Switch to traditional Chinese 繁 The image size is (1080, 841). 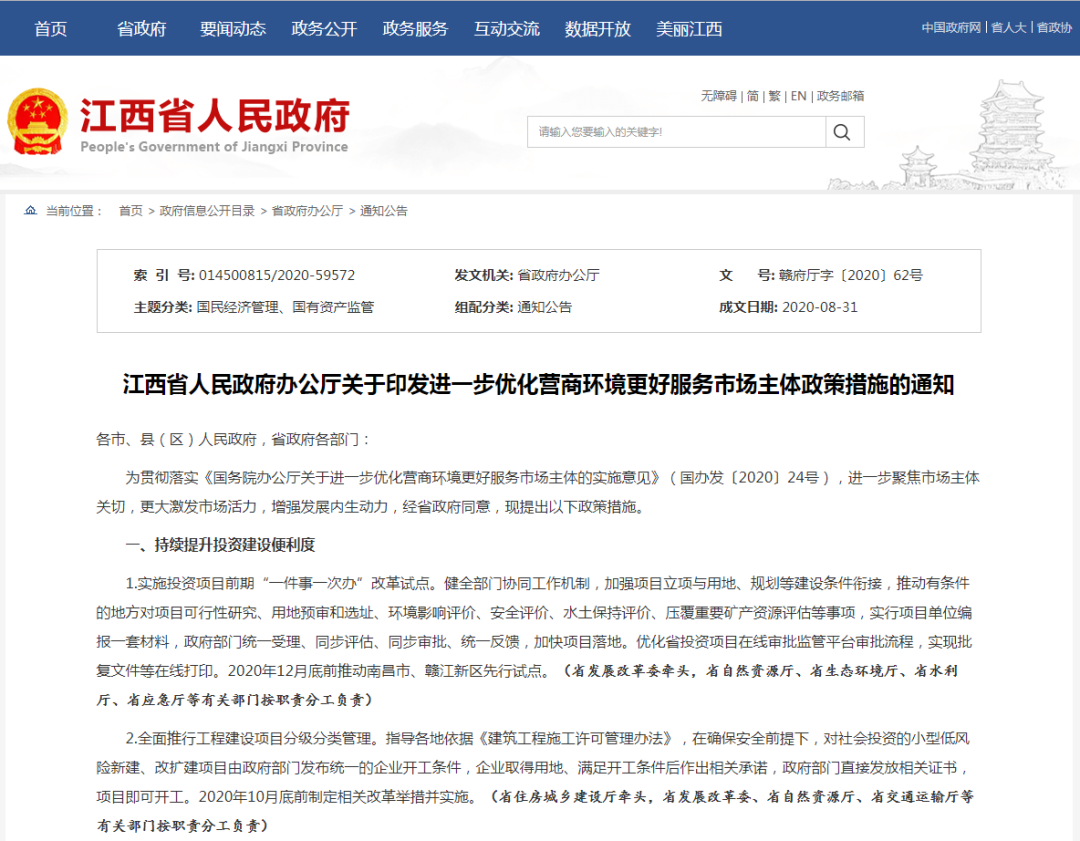coord(774,96)
